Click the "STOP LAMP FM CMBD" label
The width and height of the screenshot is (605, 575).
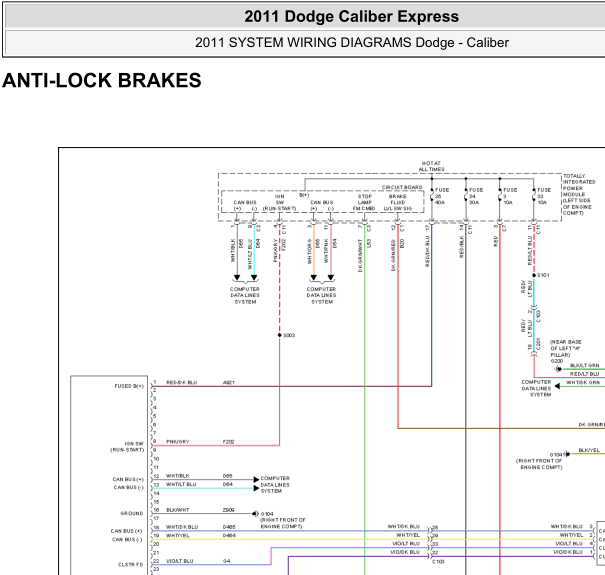point(364,202)
